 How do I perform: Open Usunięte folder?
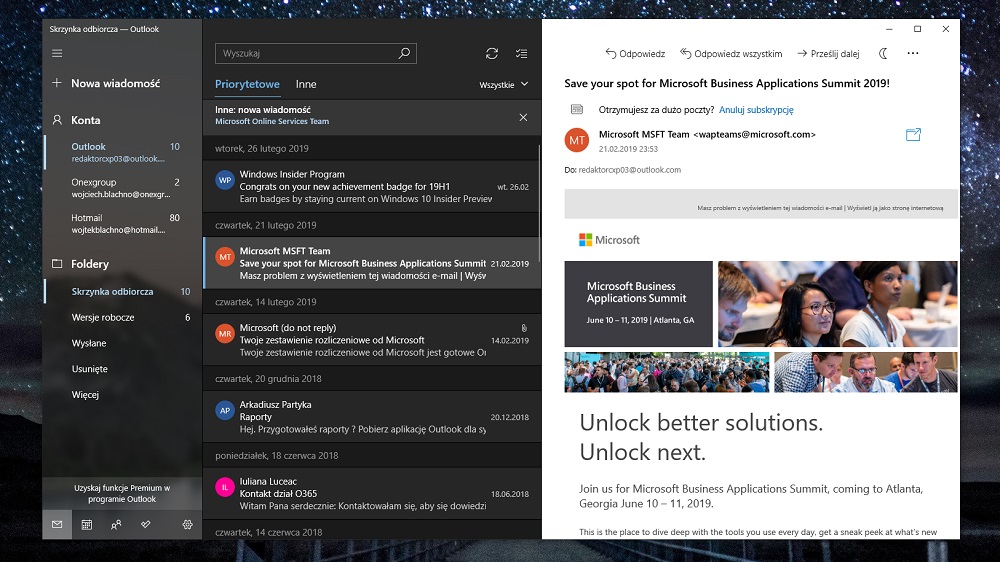pyautogui.click(x=122, y=369)
